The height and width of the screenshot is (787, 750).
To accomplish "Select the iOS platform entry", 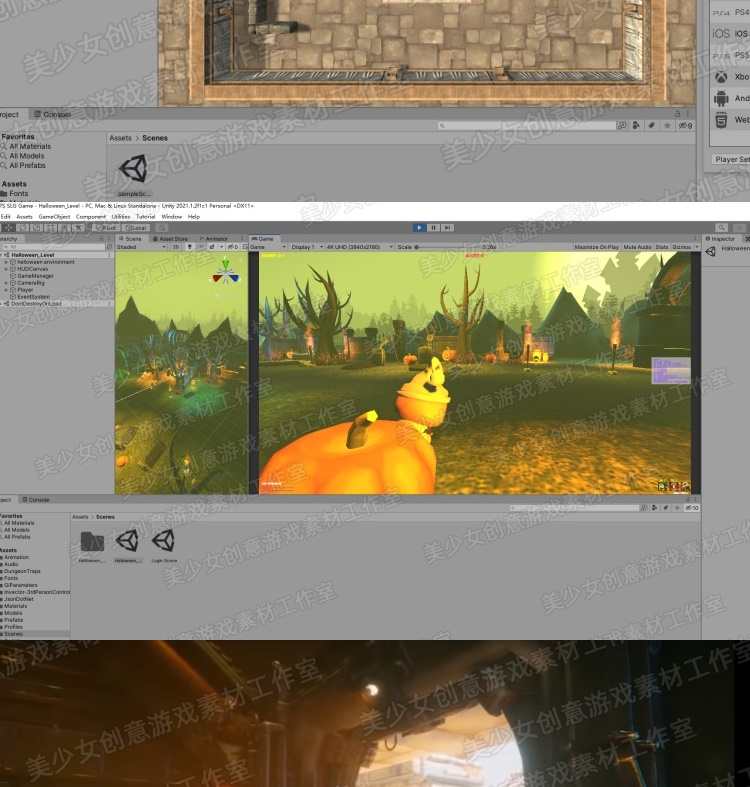I will click(731, 33).
